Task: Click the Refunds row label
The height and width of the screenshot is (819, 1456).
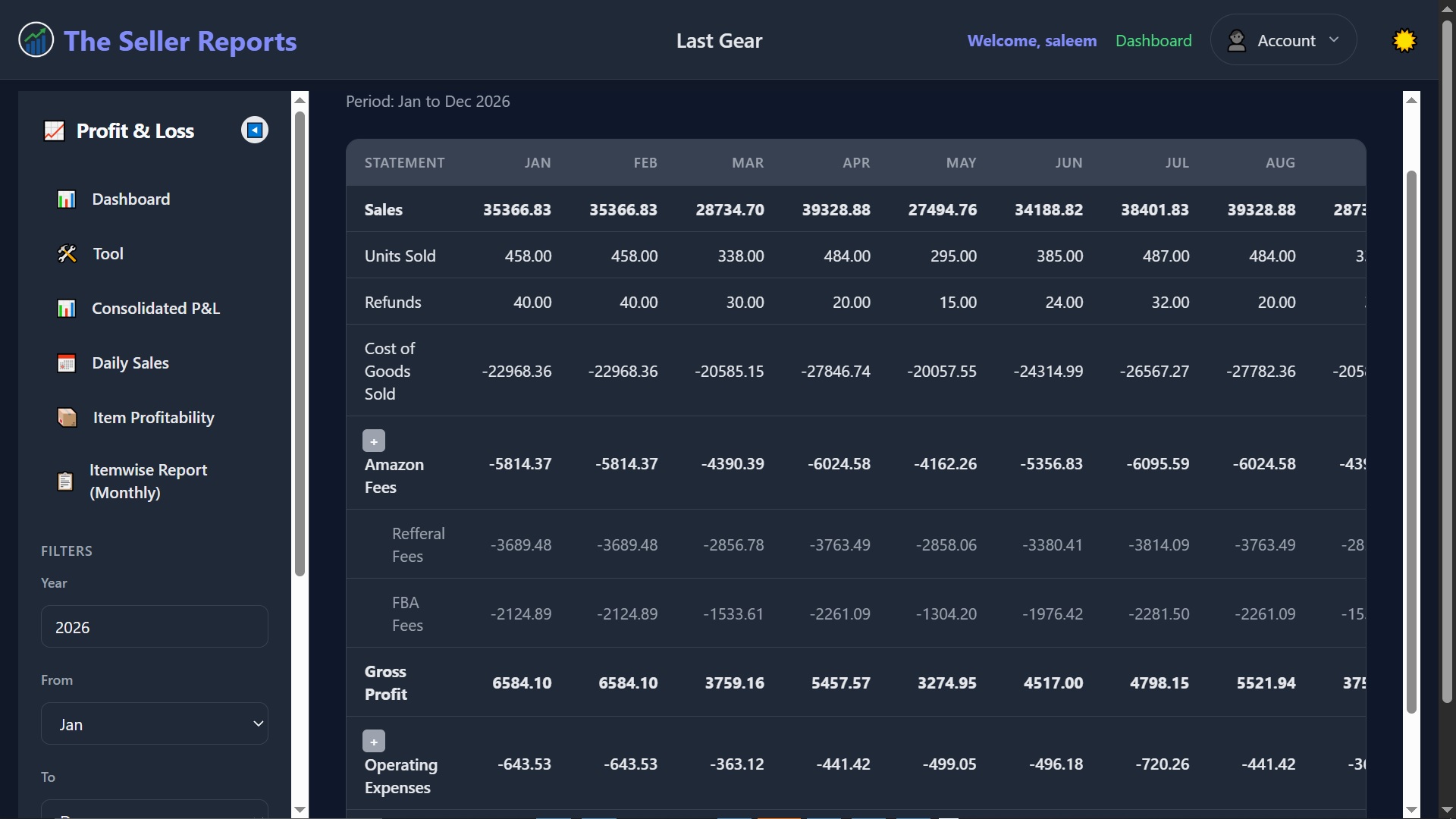Action: pos(393,302)
